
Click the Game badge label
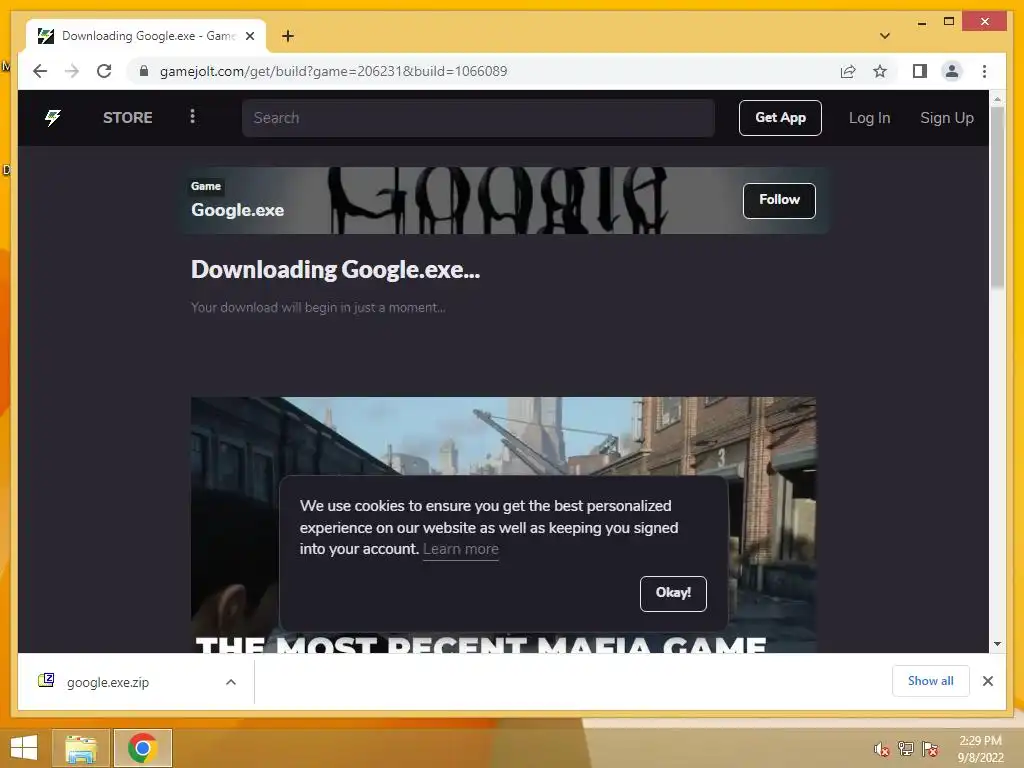pyautogui.click(x=206, y=186)
